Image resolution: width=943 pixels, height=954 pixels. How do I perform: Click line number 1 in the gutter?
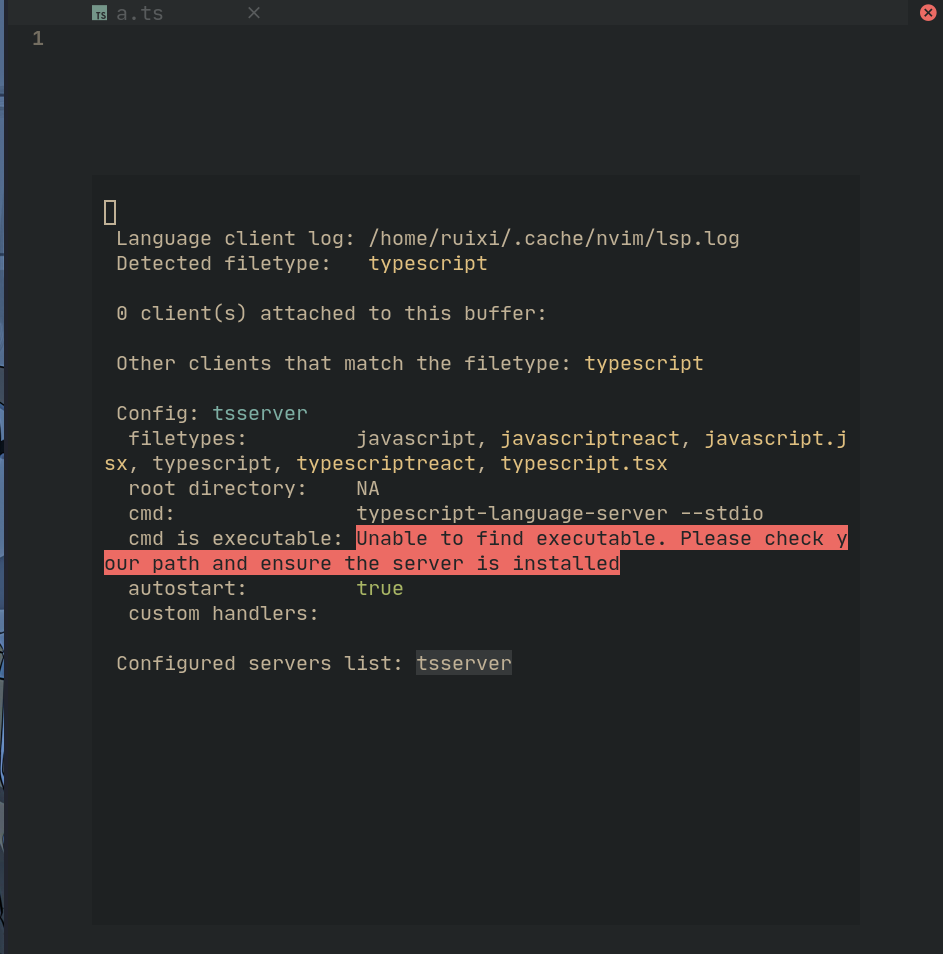point(38,38)
